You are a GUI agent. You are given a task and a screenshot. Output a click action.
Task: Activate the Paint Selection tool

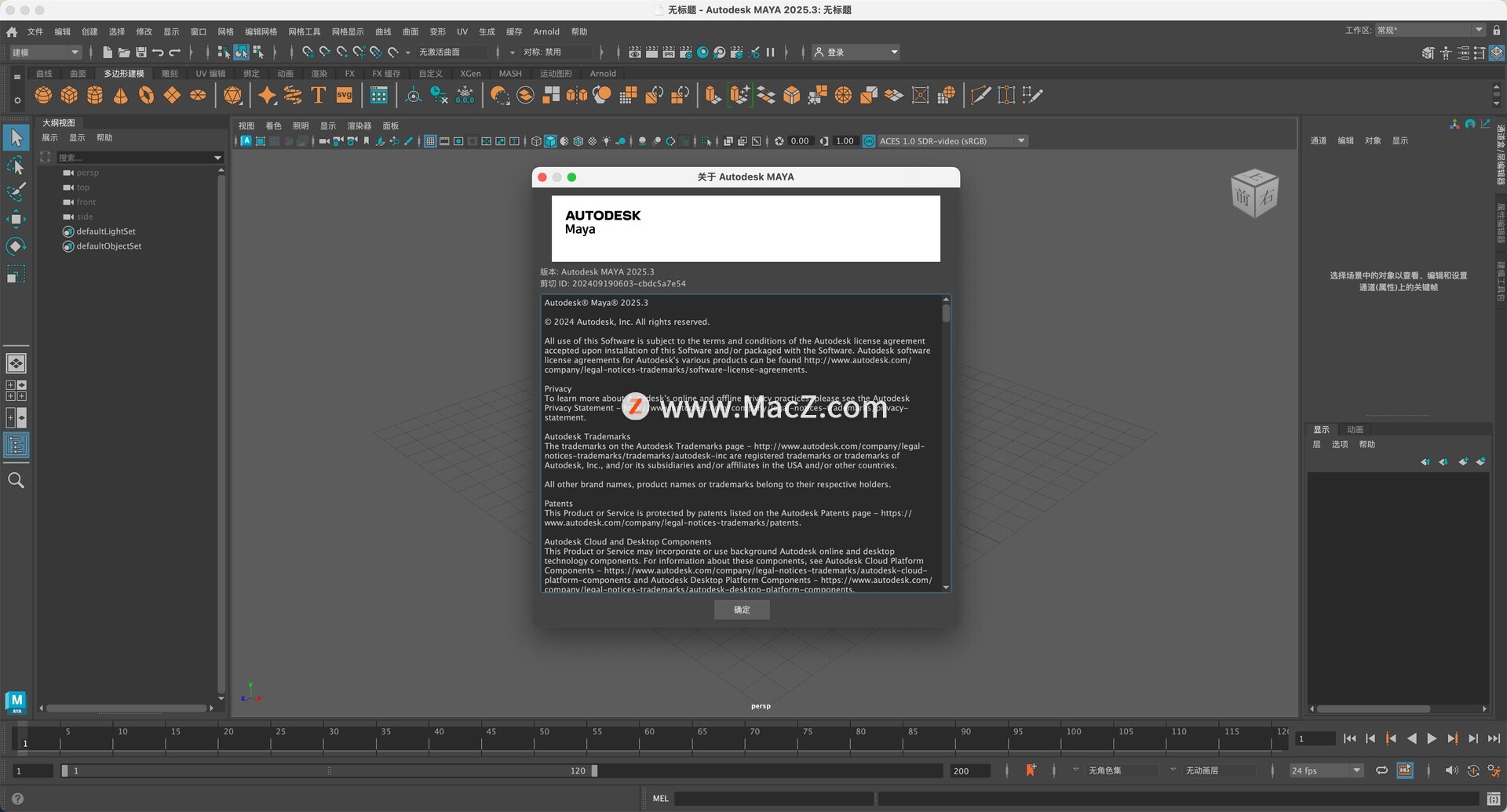tap(16, 191)
